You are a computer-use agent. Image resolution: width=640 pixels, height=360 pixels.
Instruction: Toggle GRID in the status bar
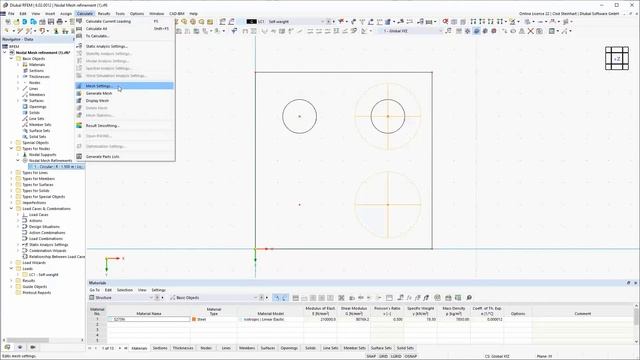(x=383, y=356)
